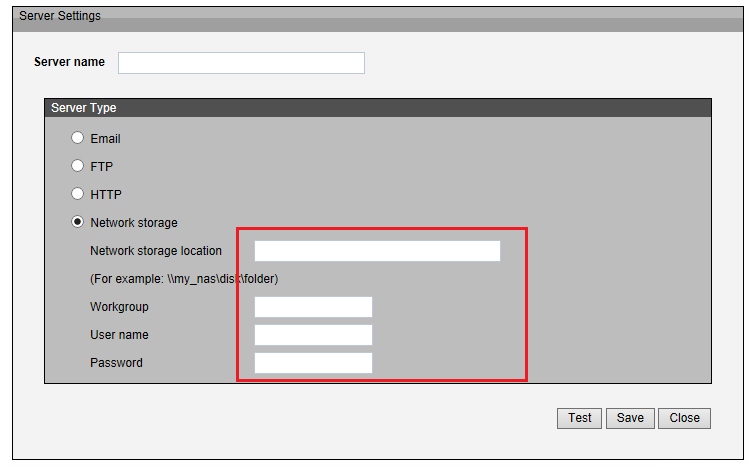Choose the FTP server type option

(77, 166)
